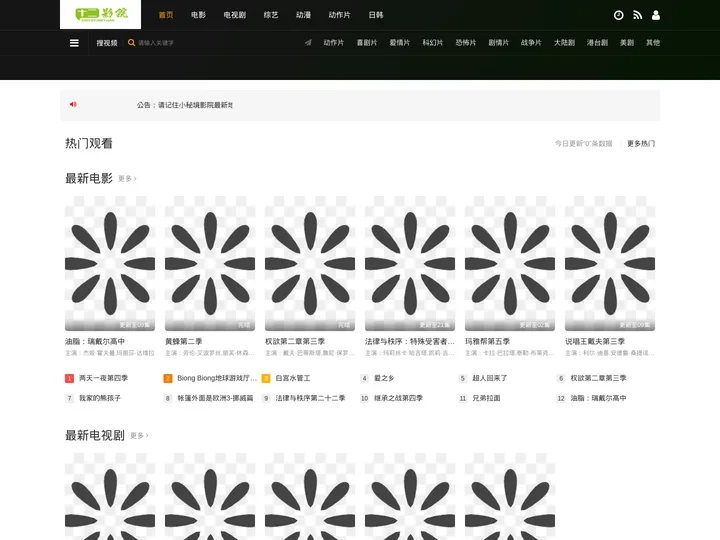
Task: Open the 说唱王戴夫第三季 poster thumbnail
Action: pos(610,264)
